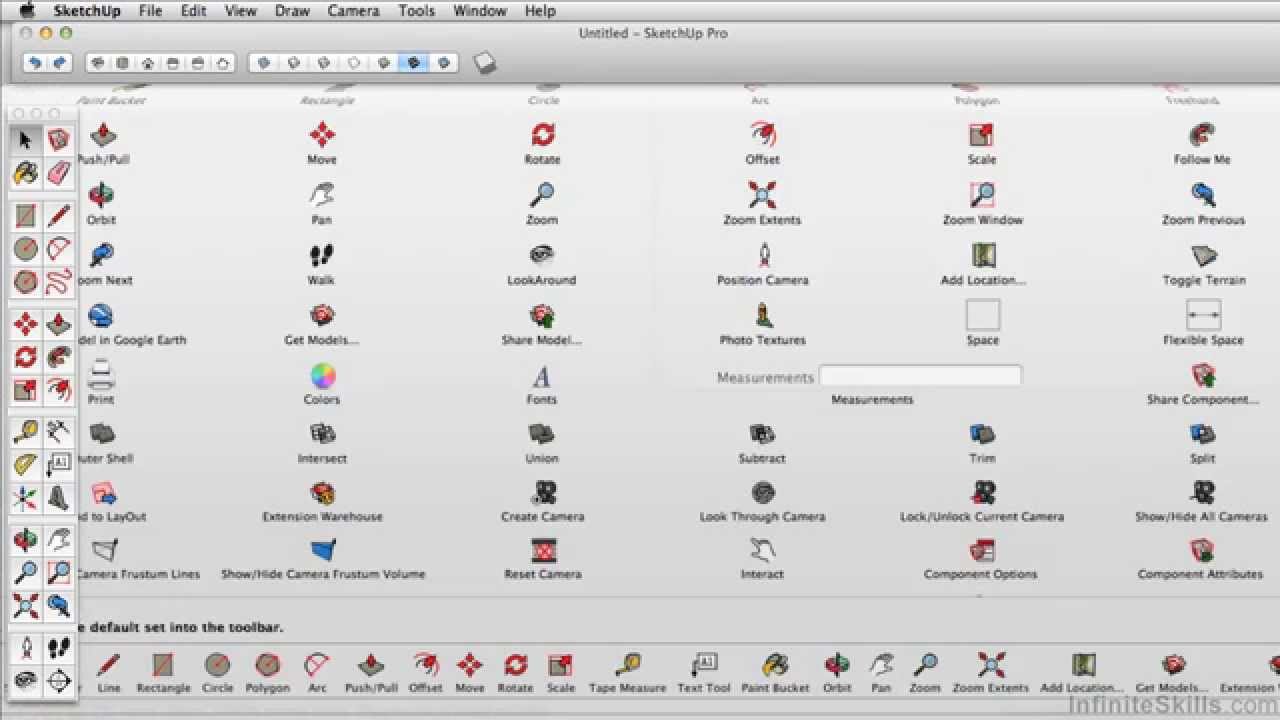Screen dimensions: 1280x720
Task: Select the Walk footprints icon
Action: pyautogui.click(x=322, y=254)
